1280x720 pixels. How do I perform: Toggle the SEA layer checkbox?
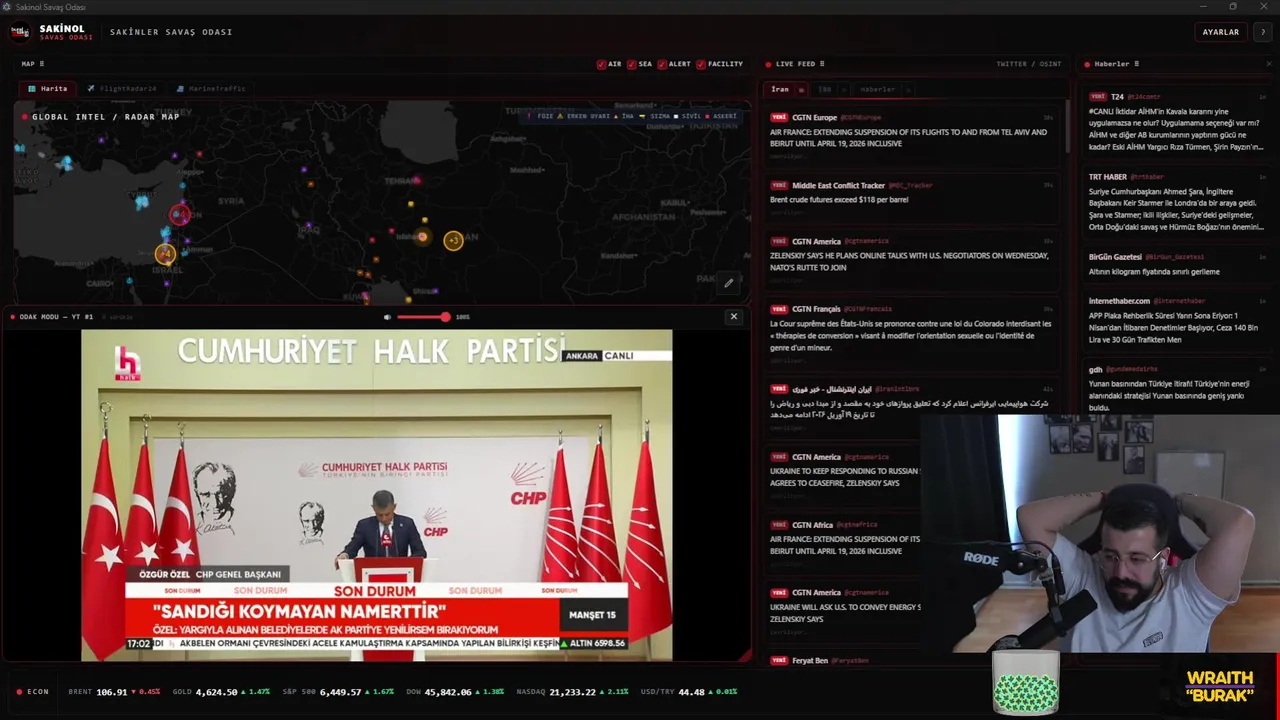631,64
